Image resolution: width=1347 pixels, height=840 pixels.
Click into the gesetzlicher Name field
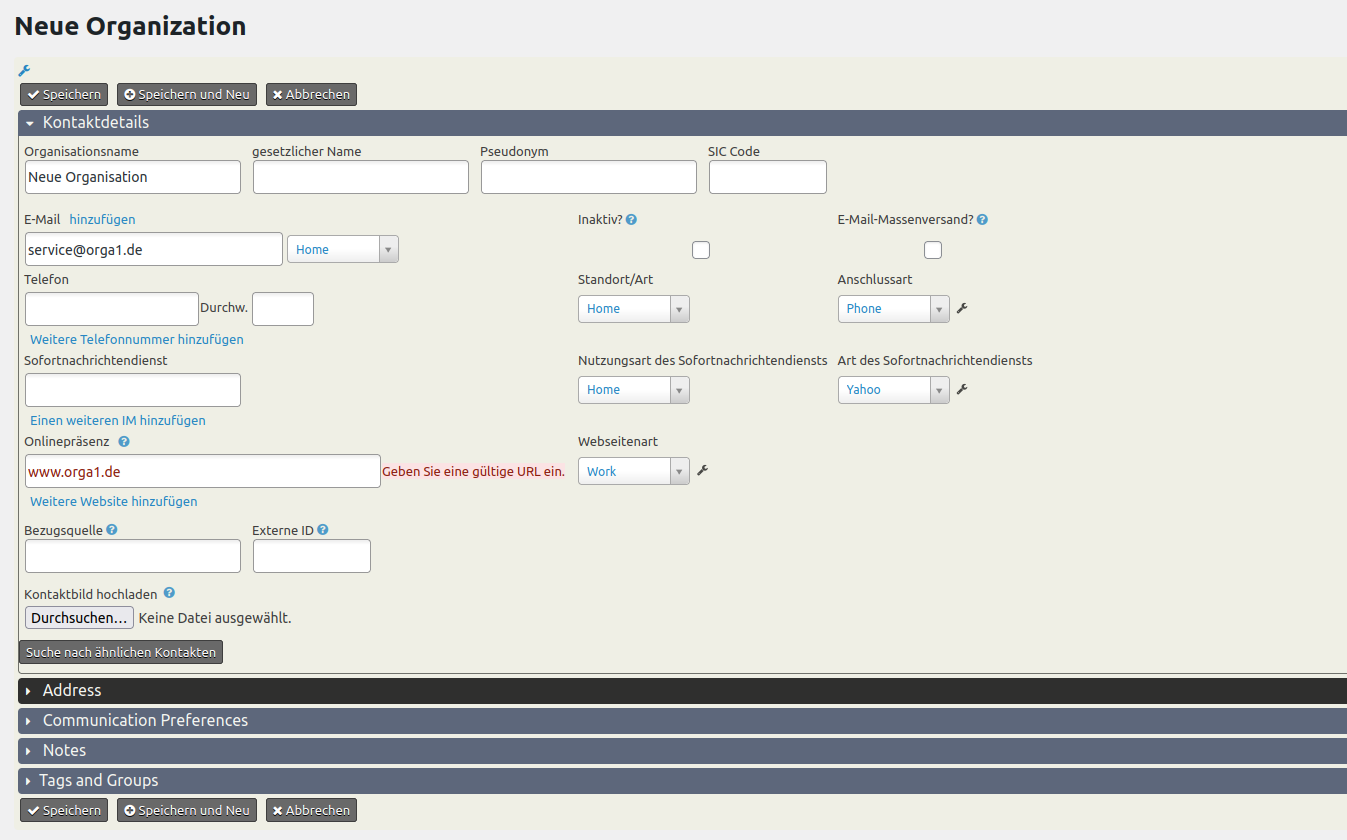(x=360, y=177)
